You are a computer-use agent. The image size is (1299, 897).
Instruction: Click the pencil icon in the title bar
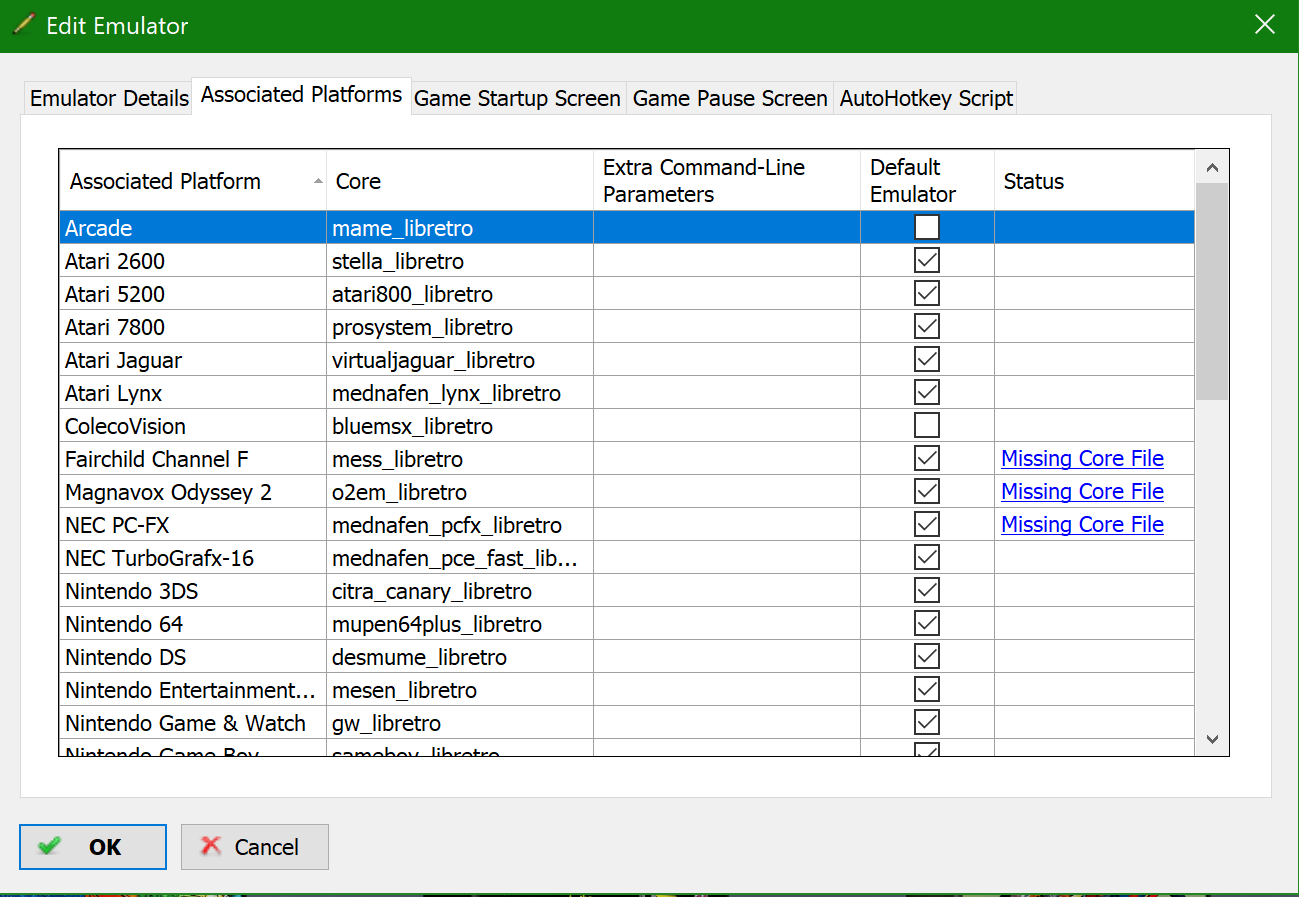pyautogui.click(x=25, y=25)
